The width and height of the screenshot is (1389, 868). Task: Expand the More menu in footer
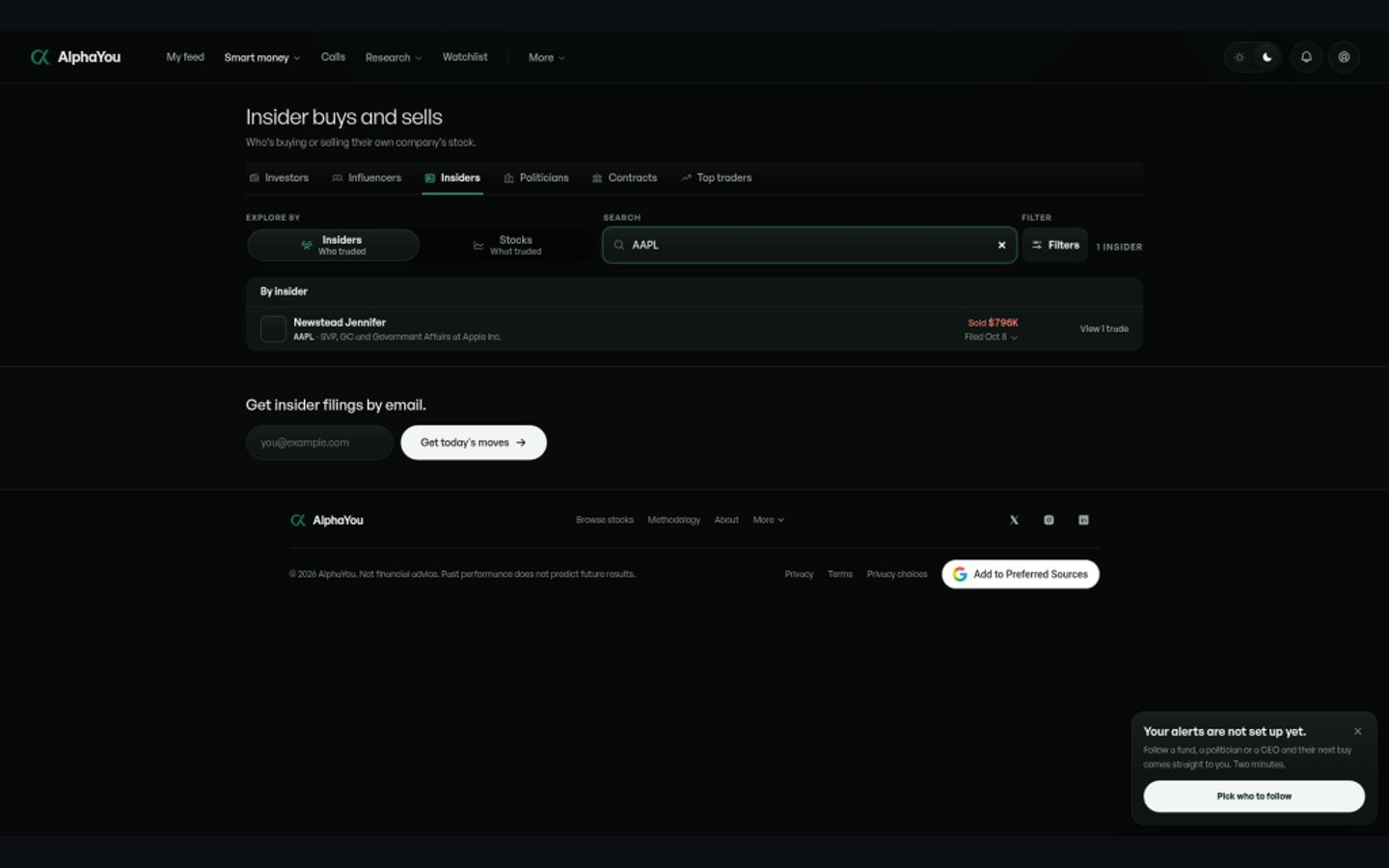pyautogui.click(x=769, y=520)
